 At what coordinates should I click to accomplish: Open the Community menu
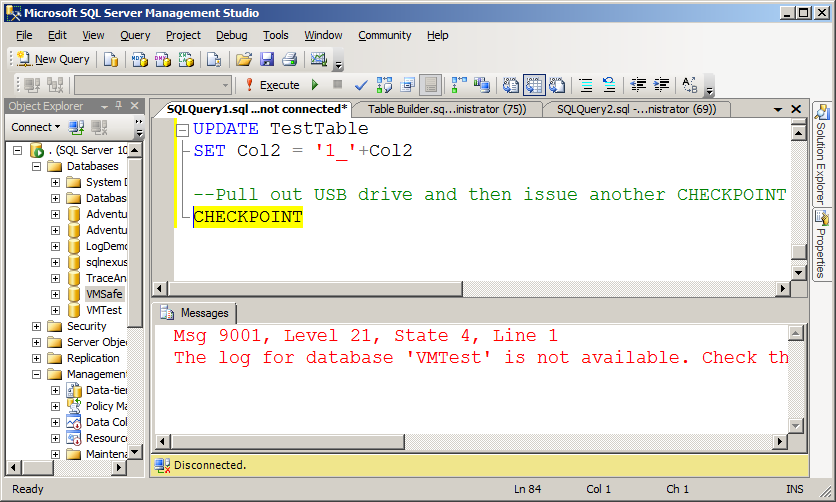[x=384, y=35]
